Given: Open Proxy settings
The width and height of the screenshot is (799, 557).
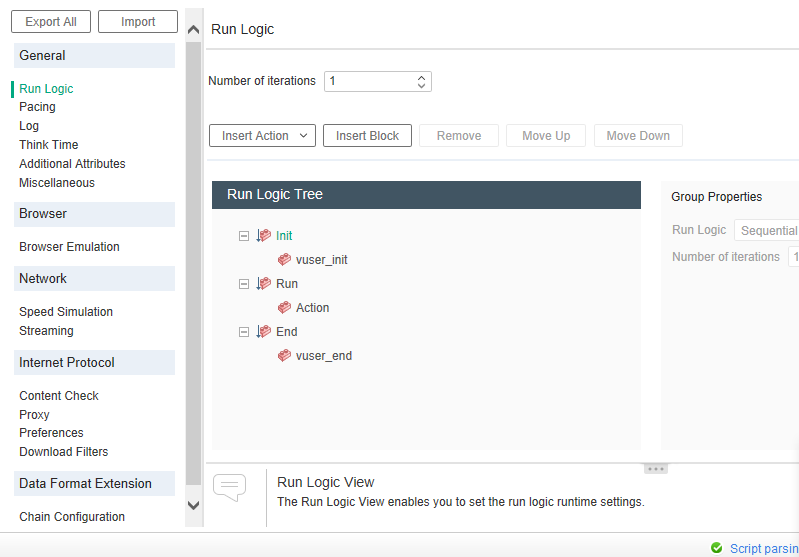Looking at the screenshot, I should (x=34, y=415).
